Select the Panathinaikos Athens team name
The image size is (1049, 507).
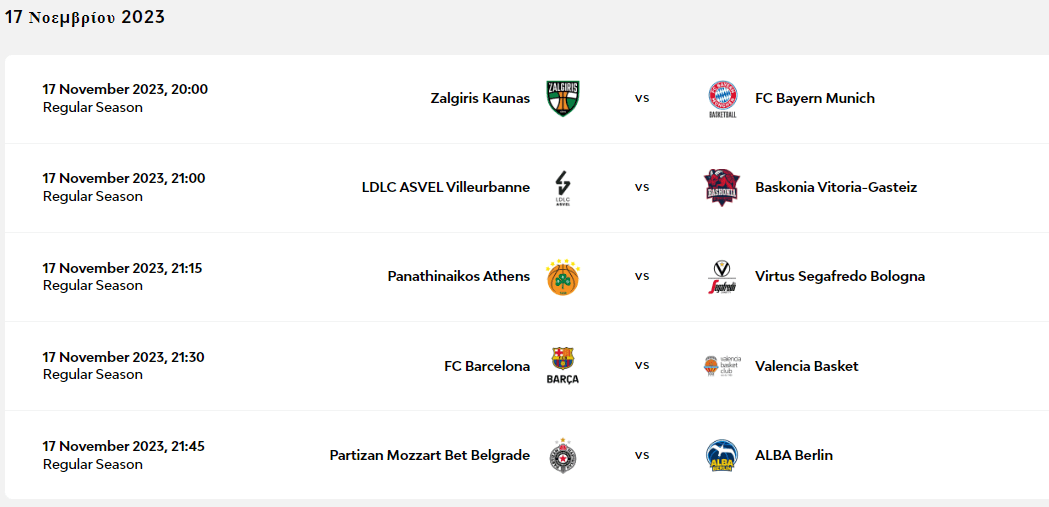(459, 276)
